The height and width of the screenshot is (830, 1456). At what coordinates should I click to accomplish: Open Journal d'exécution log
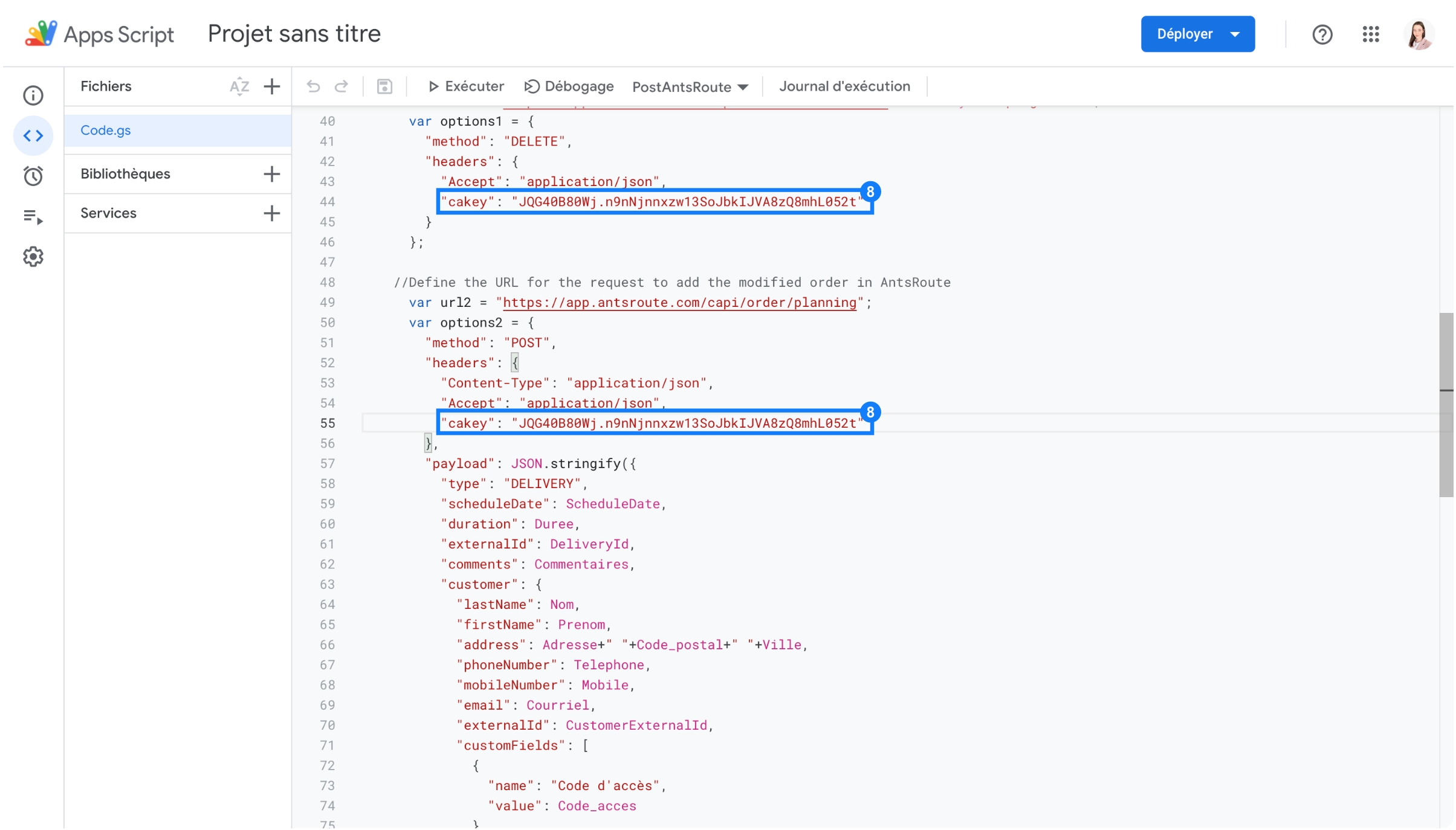844,86
